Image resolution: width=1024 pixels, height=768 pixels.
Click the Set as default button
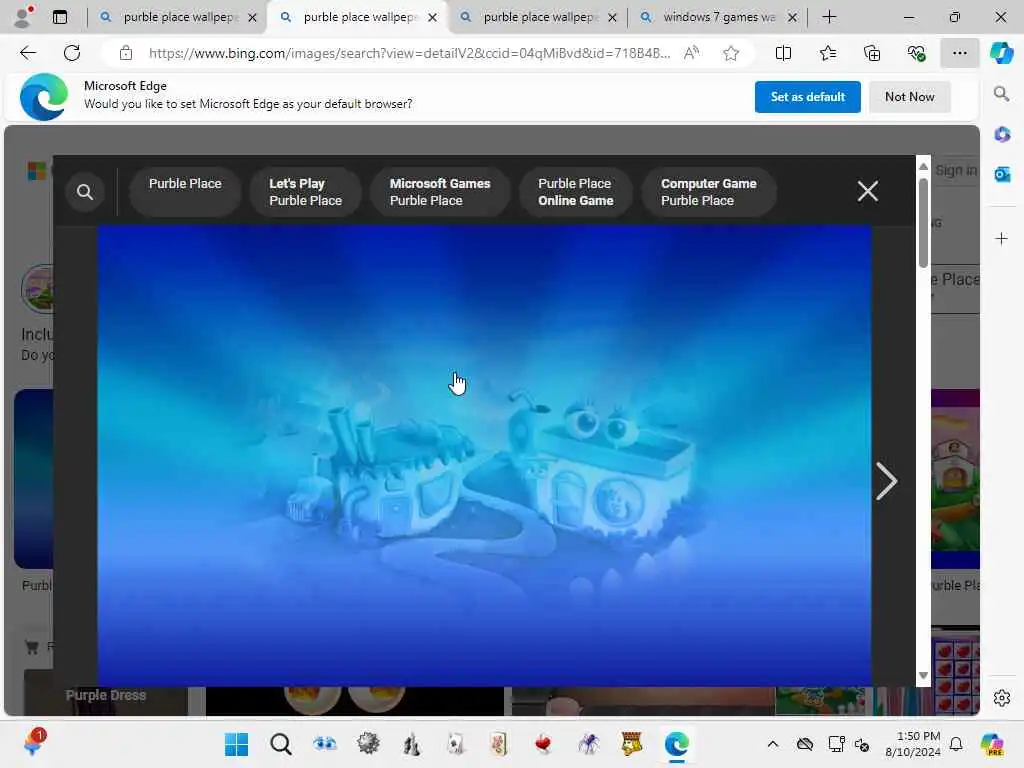pos(807,97)
